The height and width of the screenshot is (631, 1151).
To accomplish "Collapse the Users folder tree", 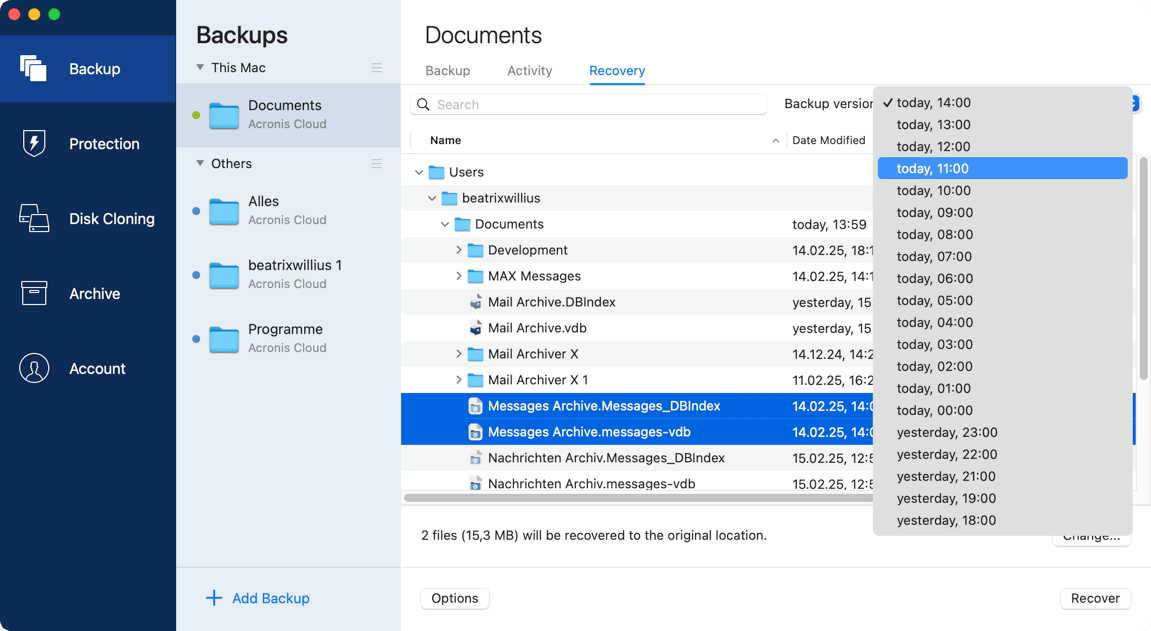I will 419,172.
